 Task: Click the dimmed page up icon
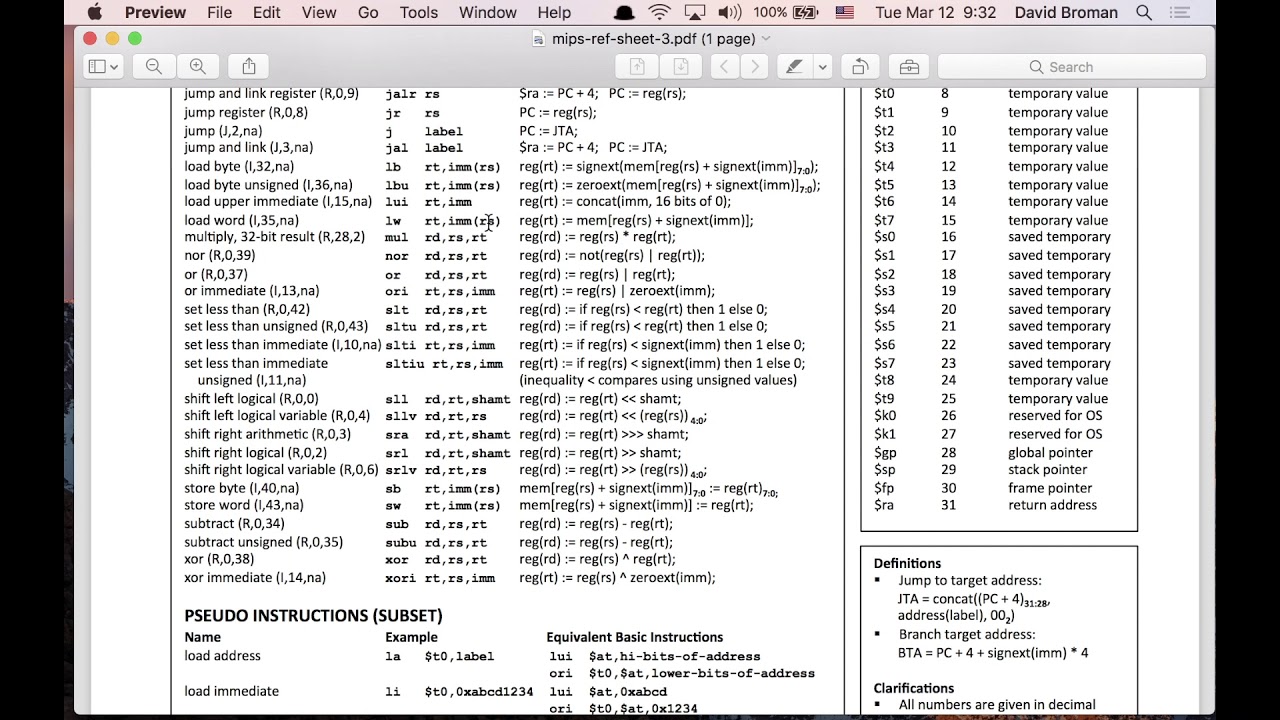point(637,67)
